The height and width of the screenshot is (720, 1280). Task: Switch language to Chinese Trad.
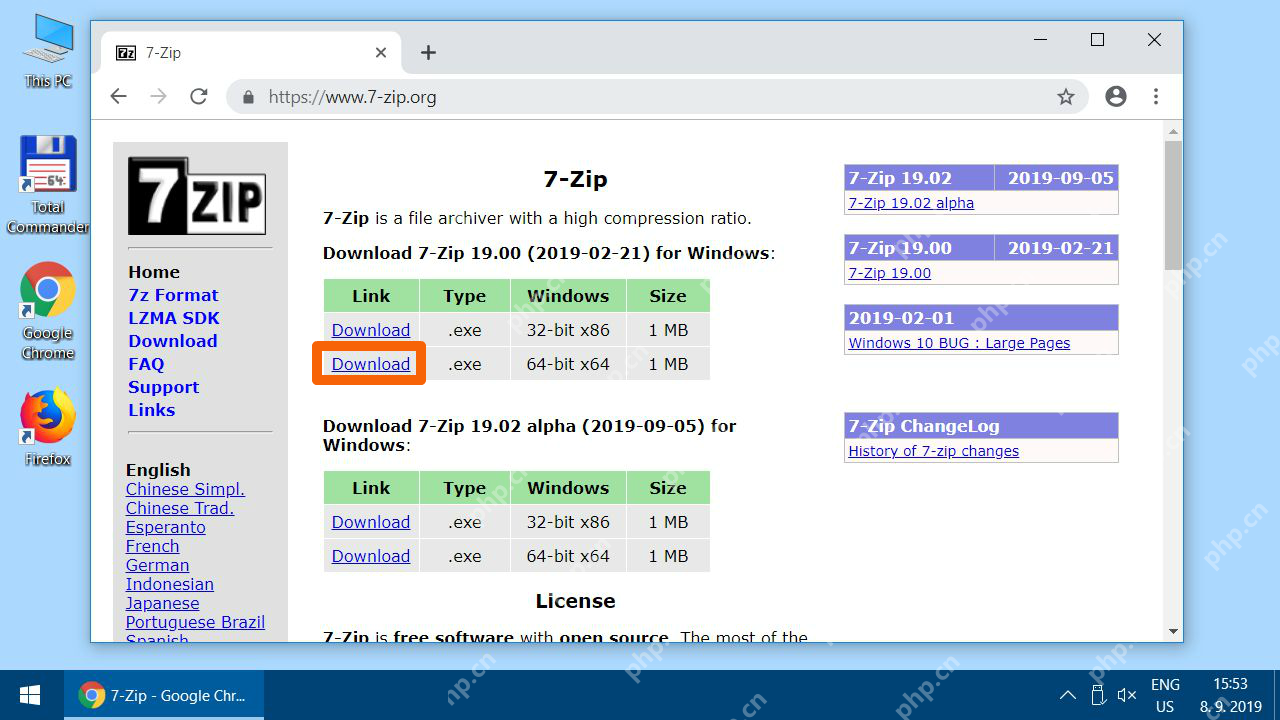tap(180, 508)
